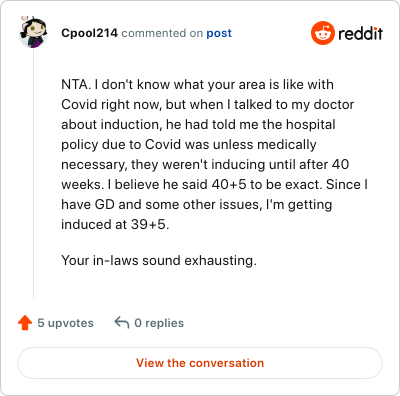Image resolution: width=400 pixels, height=396 pixels.
Task: Click the line starting "policy due to Covid"
Action: click(x=189, y=145)
